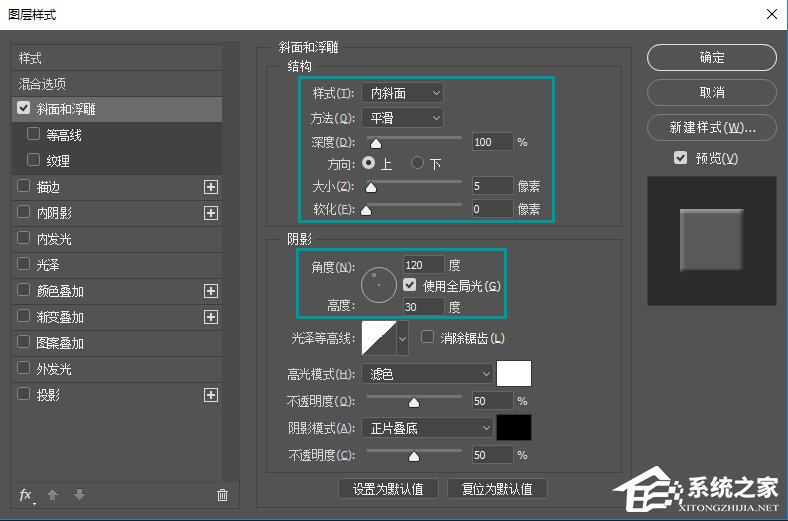Close the 图层样式 dialog
The width and height of the screenshot is (788, 521).
772,14
